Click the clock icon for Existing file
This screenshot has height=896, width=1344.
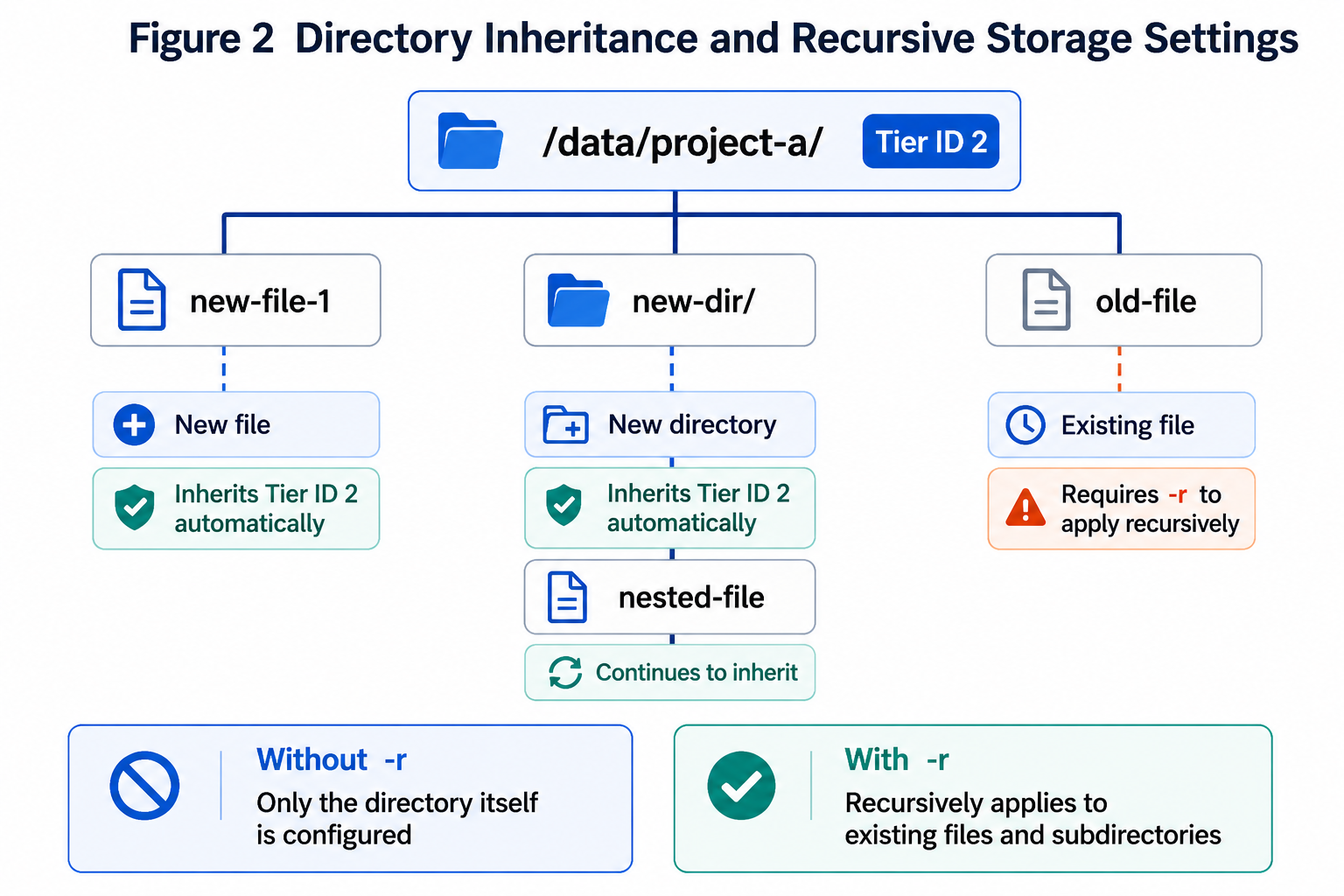(1025, 425)
